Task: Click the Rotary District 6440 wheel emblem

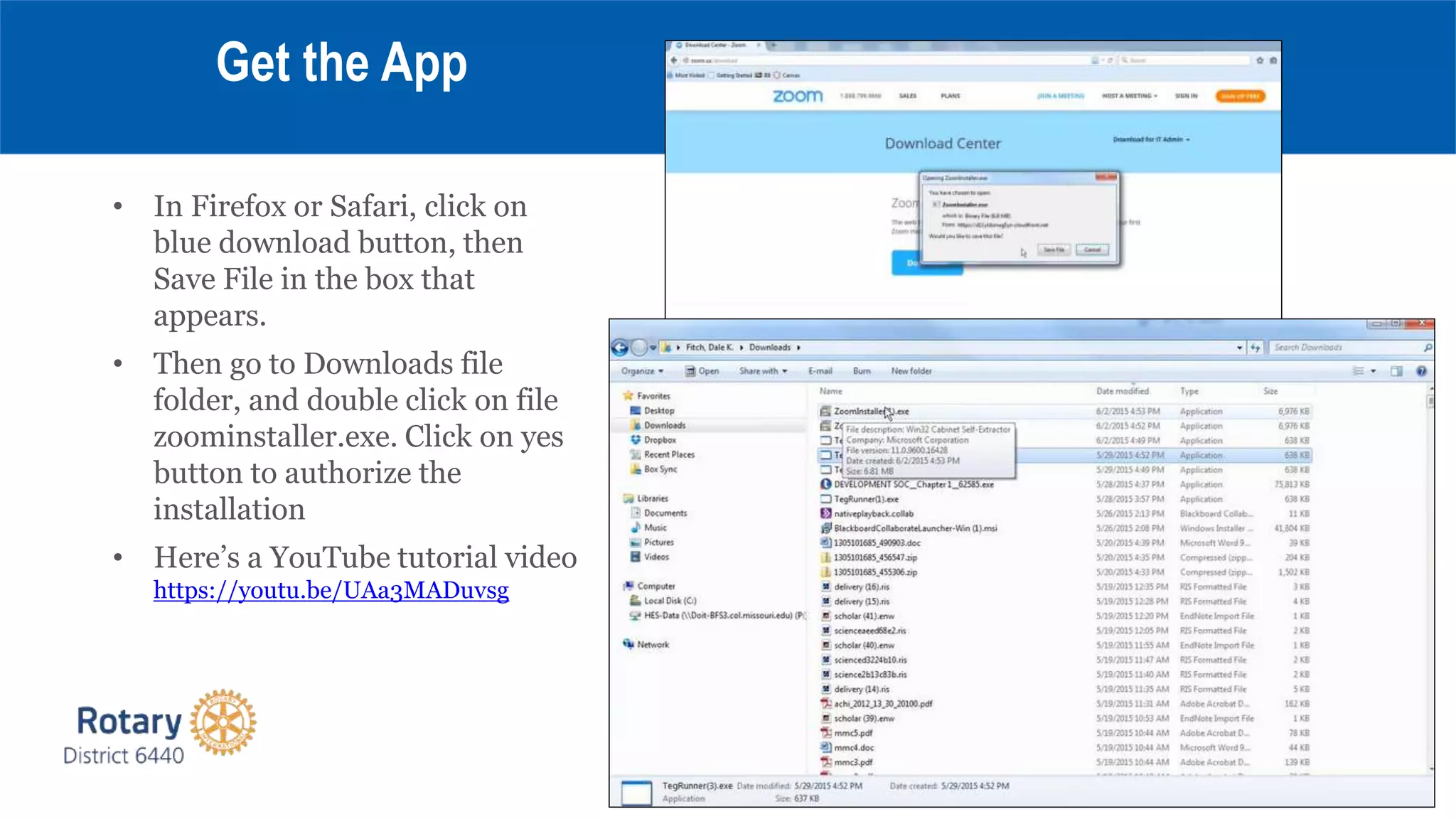Action: (x=223, y=721)
